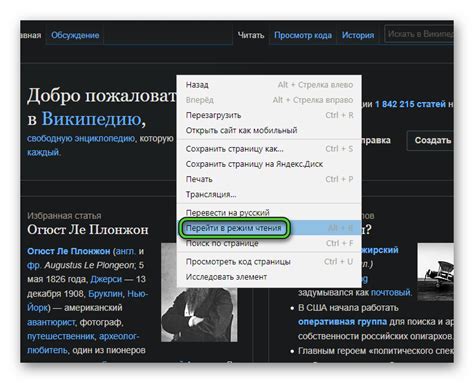Click the Избранная статья label
Image resolution: width=474 pixels, height=383 pixels.
64,216
